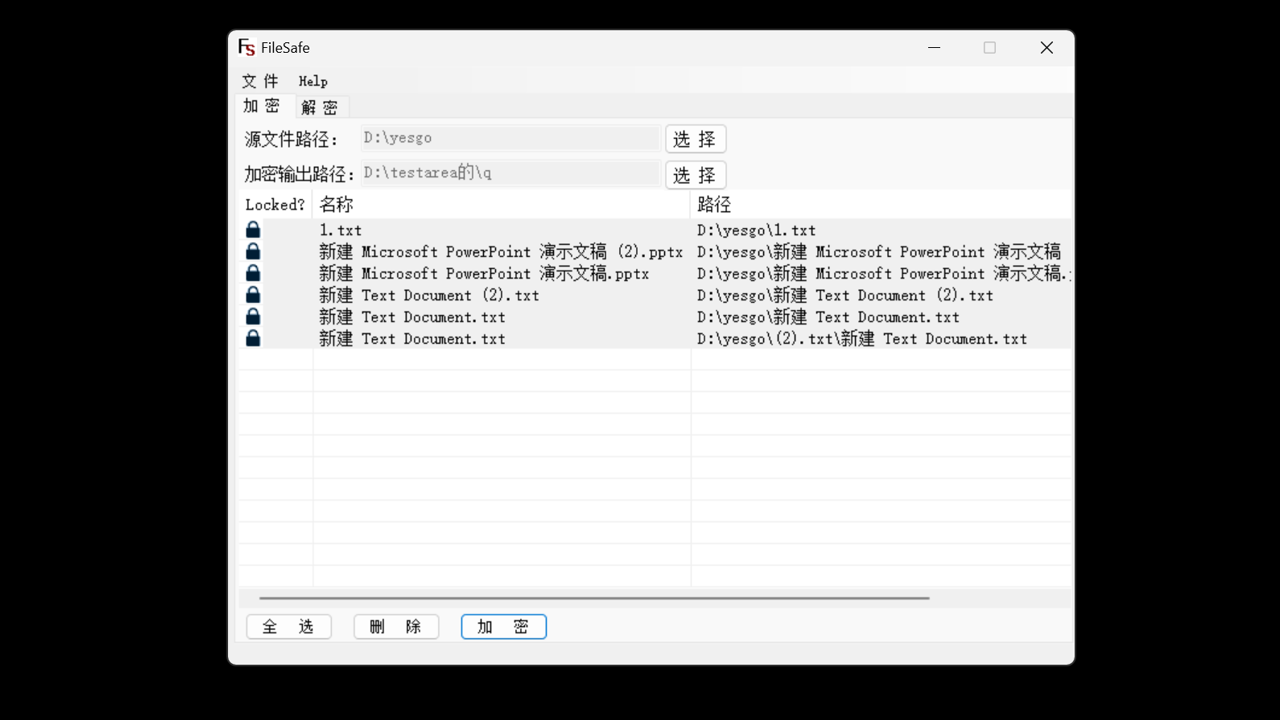The width and height of the screenshot is (1280, 720).
Task: Select the 1.txt file name
Action: click(x=340, y=230)
